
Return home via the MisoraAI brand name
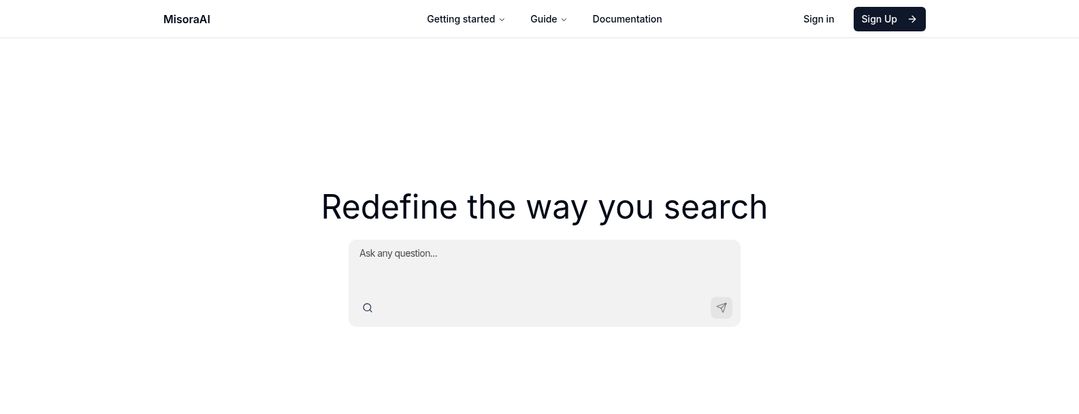187,19
